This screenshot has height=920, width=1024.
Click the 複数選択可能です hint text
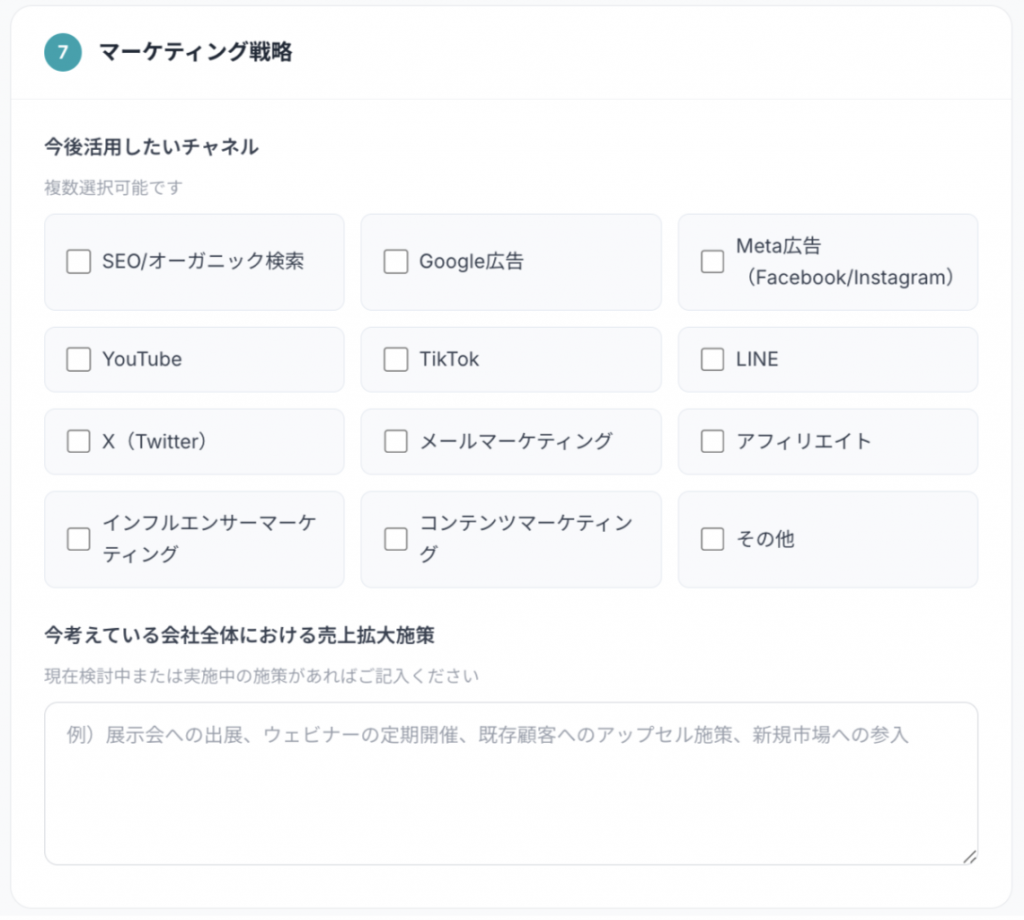point(113,188)
